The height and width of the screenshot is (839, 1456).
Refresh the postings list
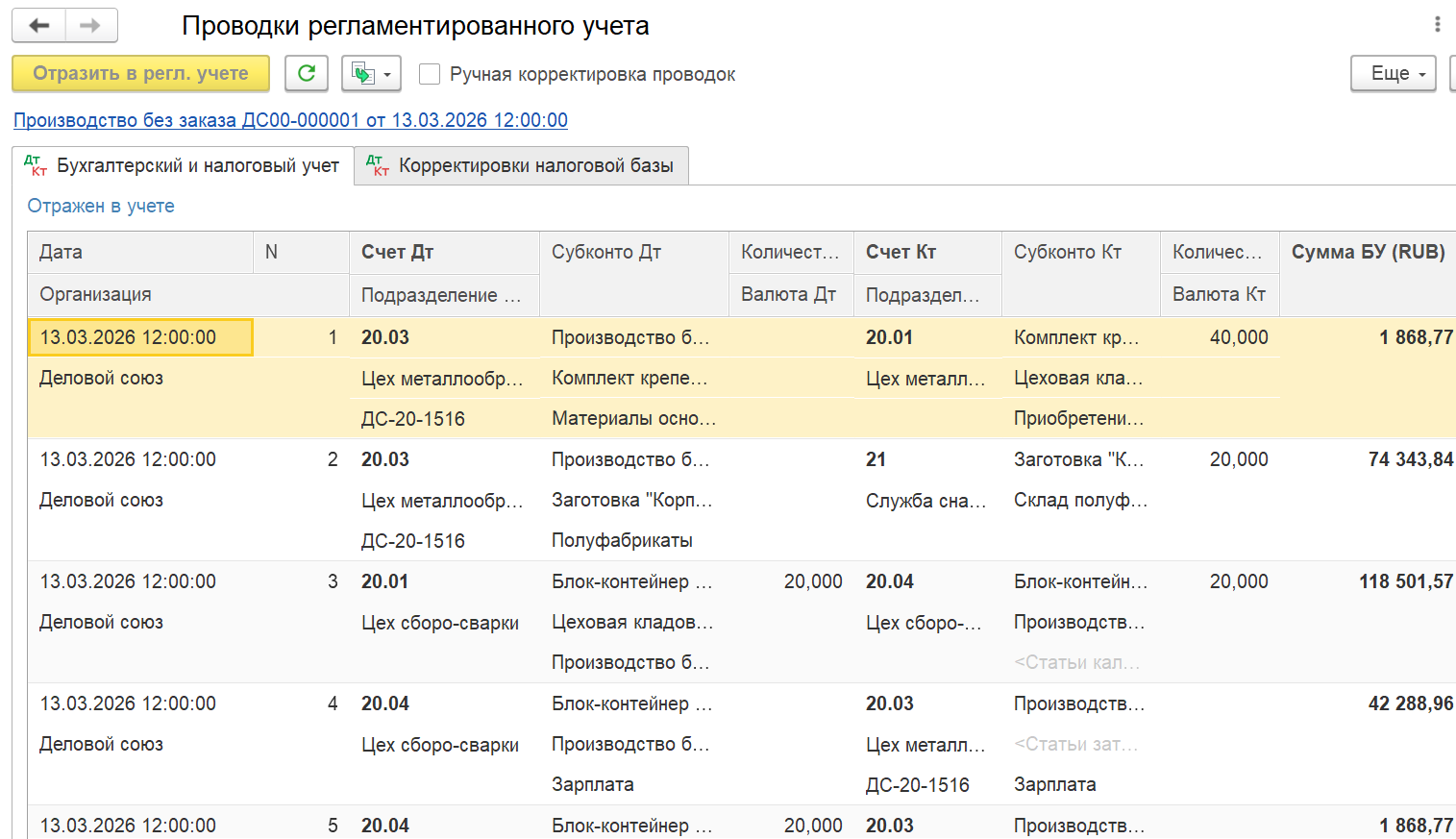(307, 73)
